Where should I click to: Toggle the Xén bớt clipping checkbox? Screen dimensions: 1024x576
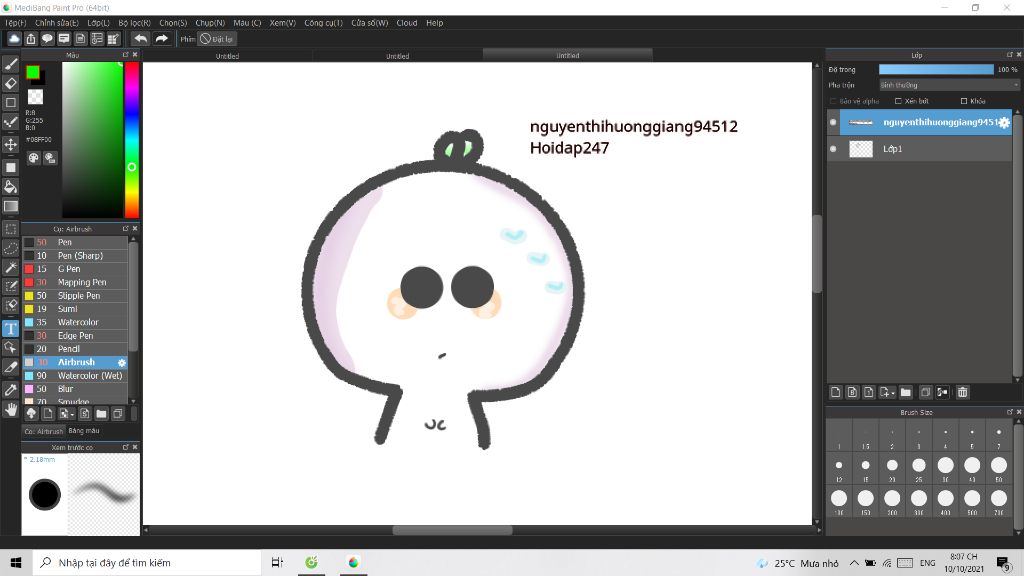pos(899,101)
